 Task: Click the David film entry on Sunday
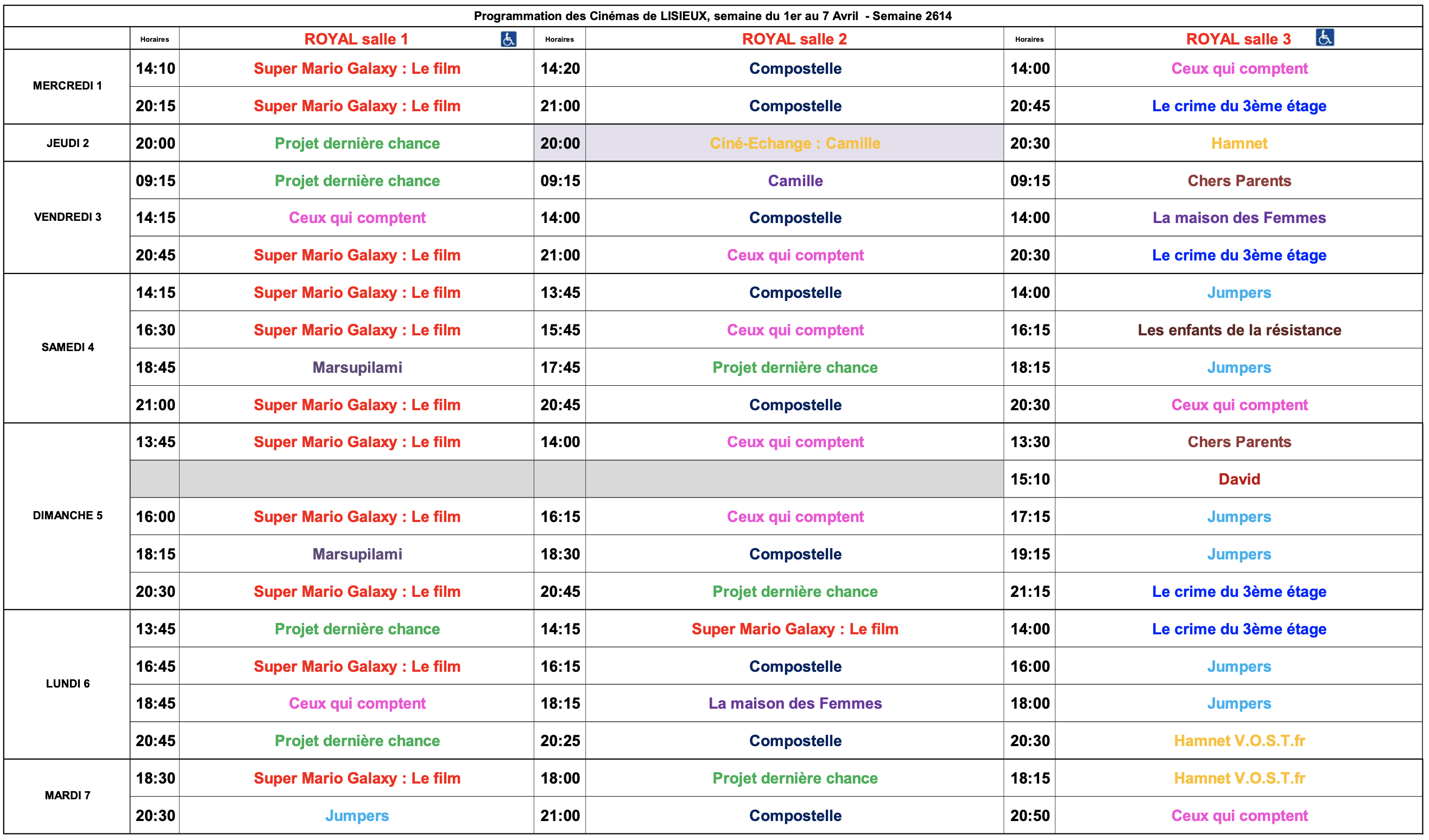(x=1238, y=479)
